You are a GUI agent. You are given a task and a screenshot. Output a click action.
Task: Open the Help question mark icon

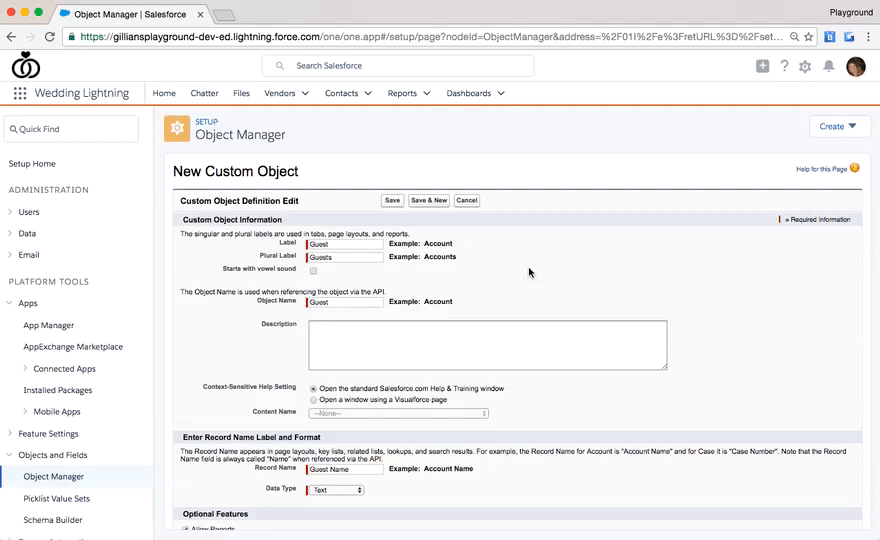[x=784, y=66]
